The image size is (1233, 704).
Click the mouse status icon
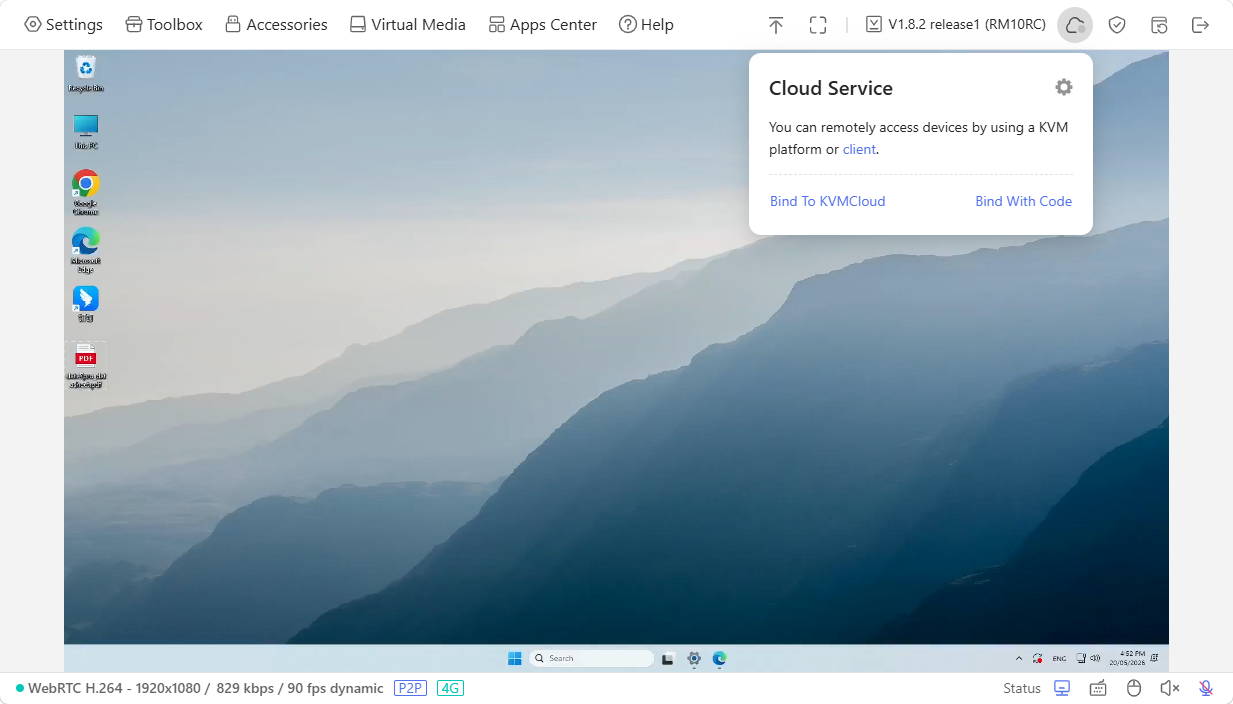1134,688
